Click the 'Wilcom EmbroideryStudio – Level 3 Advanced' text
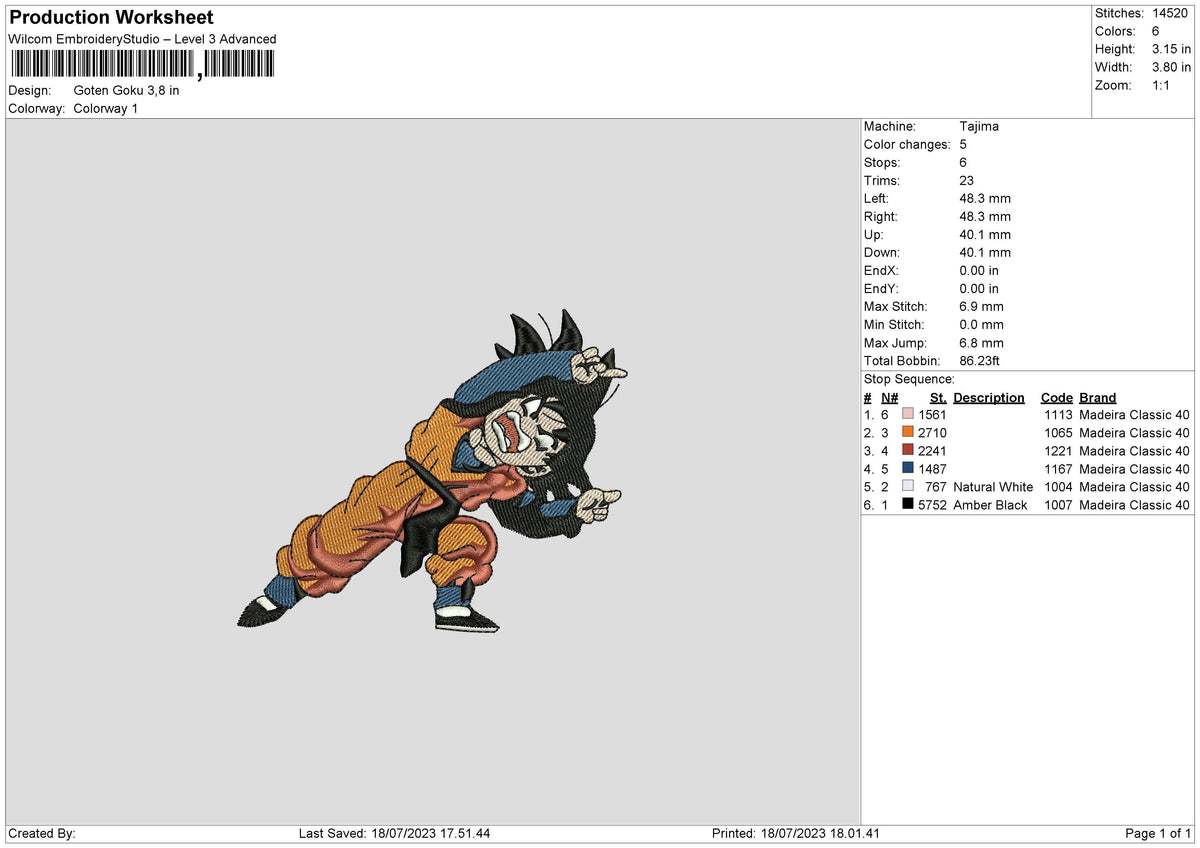 [x=142, y=39]
